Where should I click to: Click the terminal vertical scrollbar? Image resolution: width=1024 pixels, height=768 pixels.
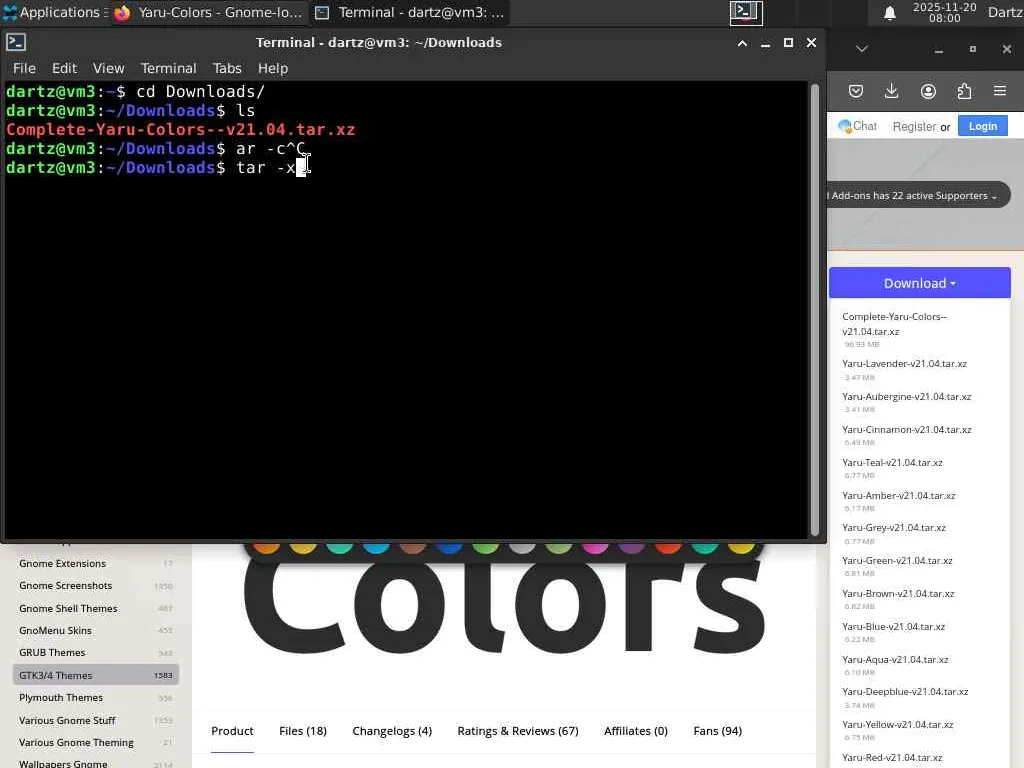pyautogui.click(x=814, y=310)
